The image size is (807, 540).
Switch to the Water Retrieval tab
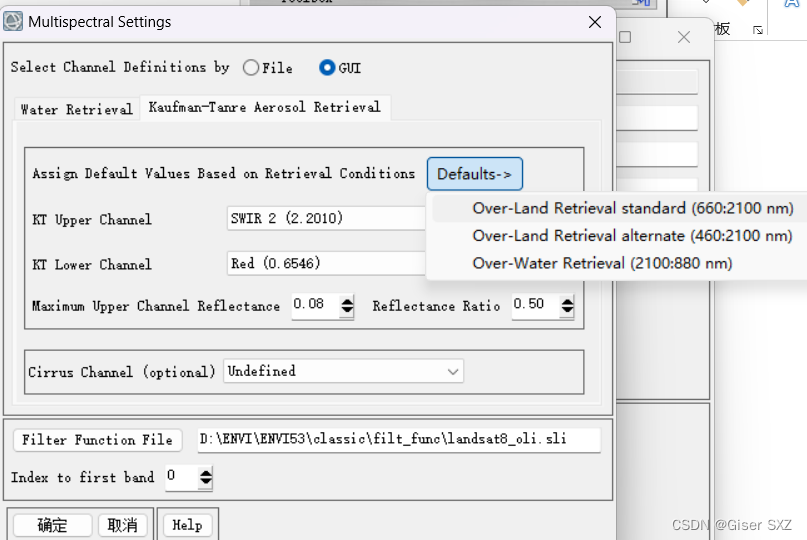(x=77, y=109)
